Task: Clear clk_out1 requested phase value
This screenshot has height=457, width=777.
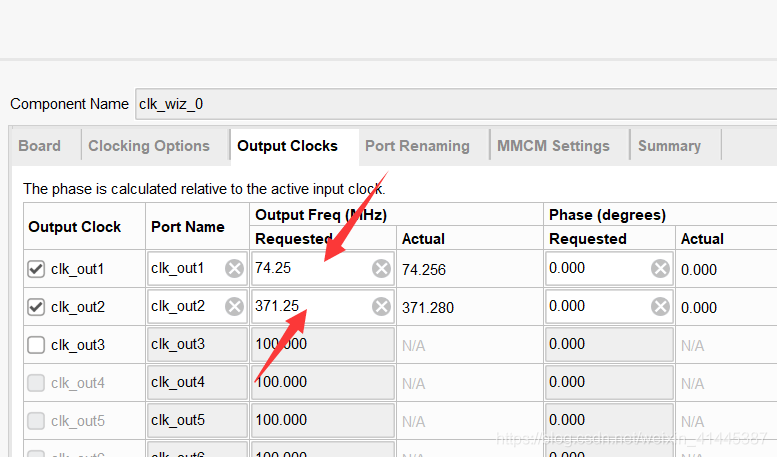Action: pos(660,269)
